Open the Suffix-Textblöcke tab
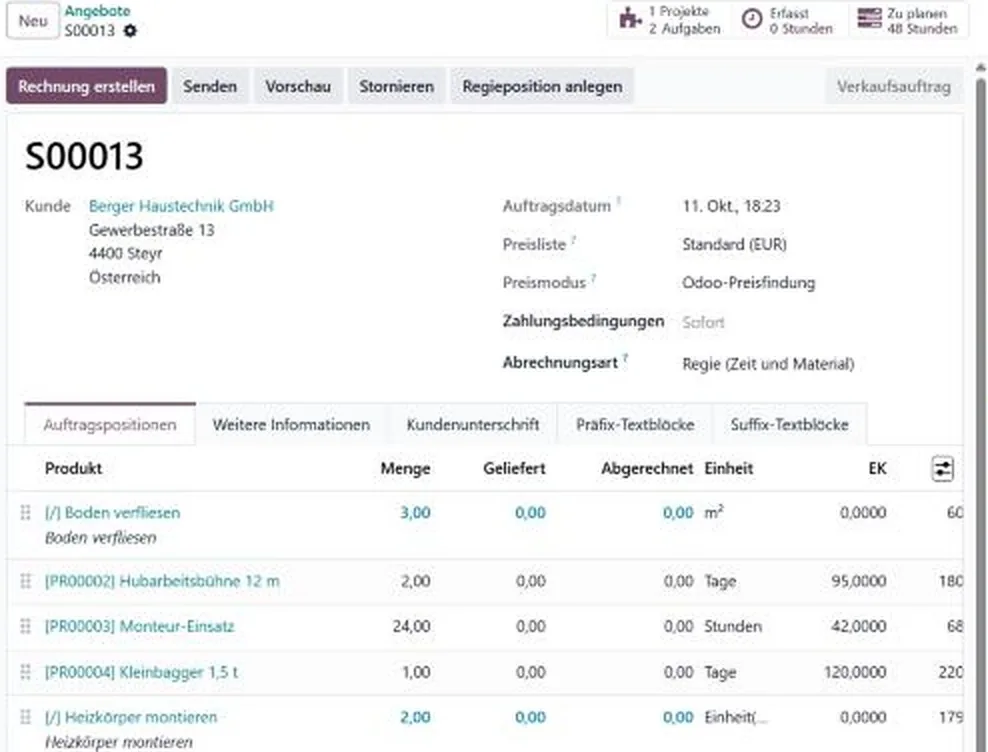The height and width of the screenshot is (752, 988). [x=790, y=425]
